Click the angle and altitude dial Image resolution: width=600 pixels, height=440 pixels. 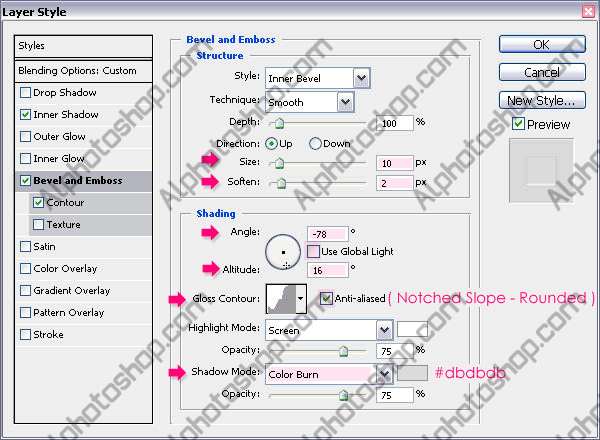(x=283, y=252)
